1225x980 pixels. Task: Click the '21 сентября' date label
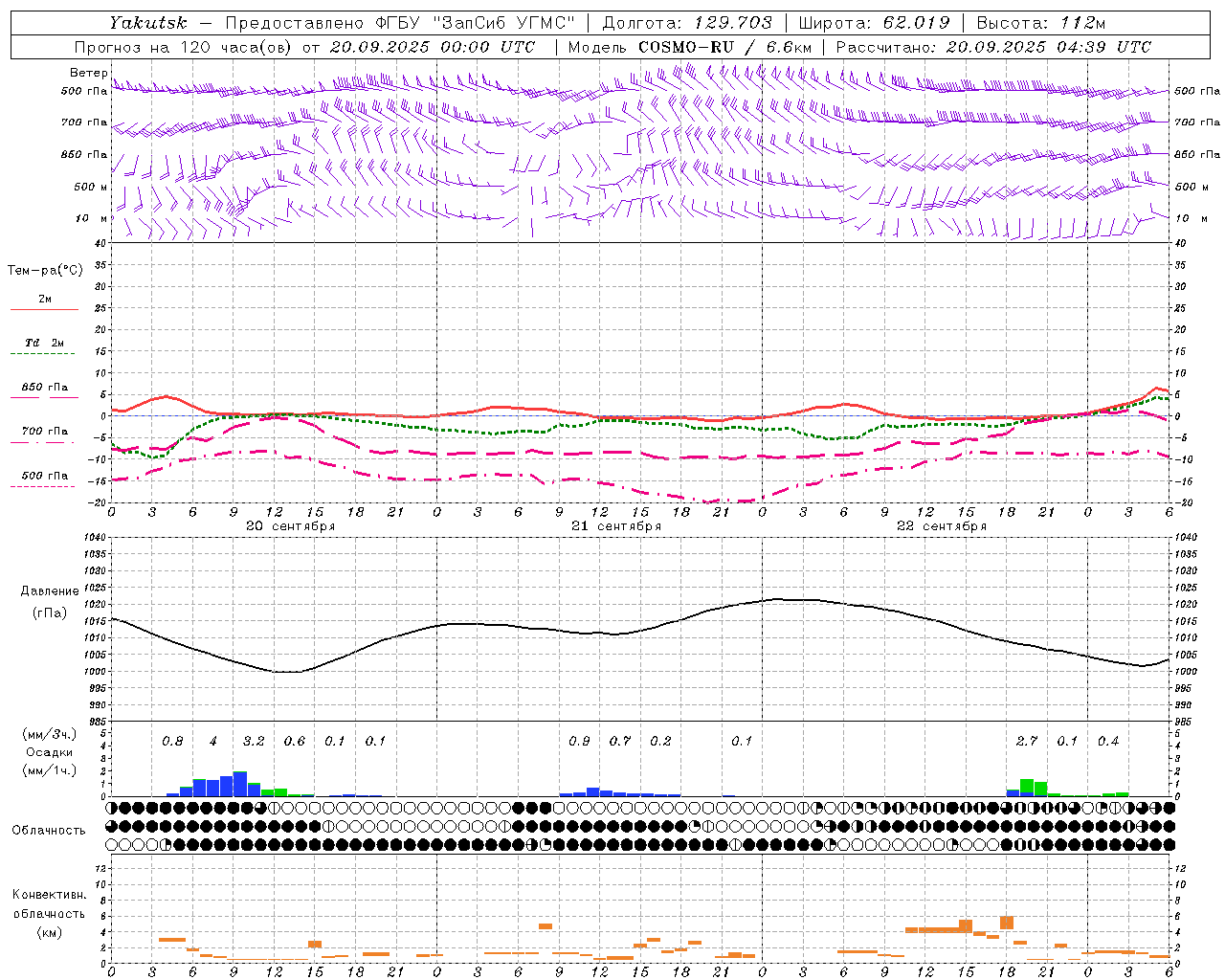[616, 526]
